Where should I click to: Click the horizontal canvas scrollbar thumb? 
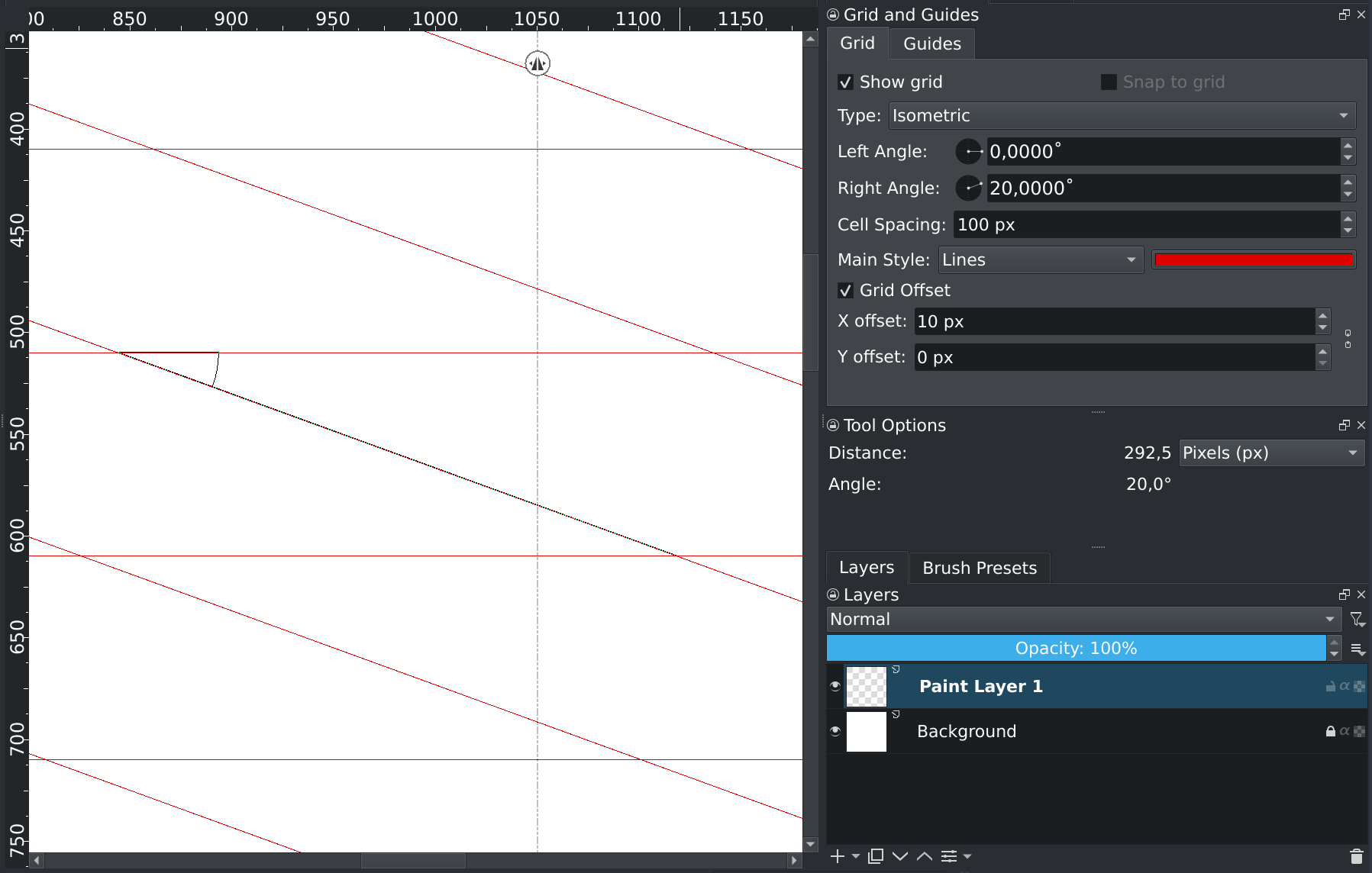point(413,861)
